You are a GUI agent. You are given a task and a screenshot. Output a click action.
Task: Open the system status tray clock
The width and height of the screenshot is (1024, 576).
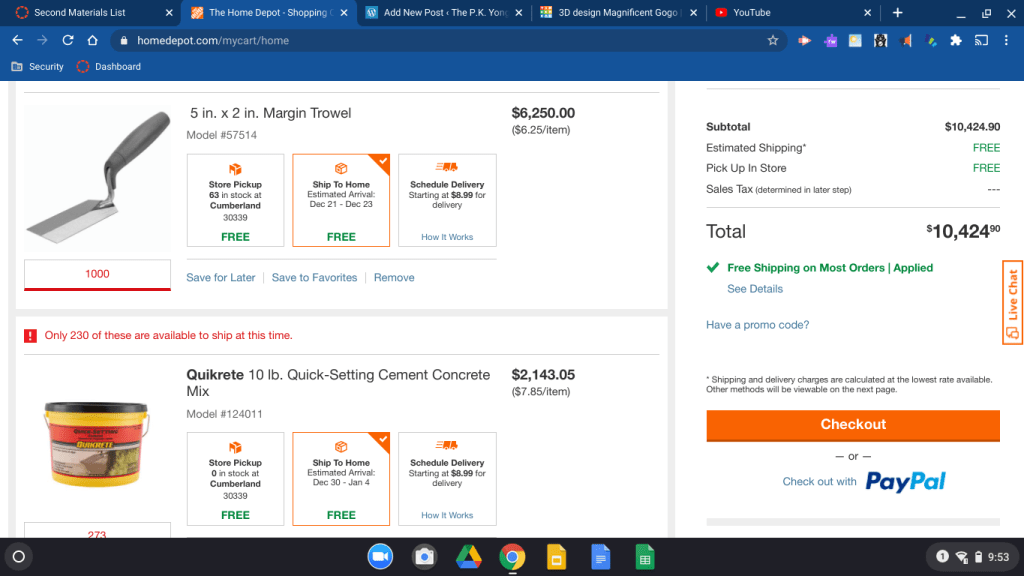pyautogui.click(x=997, y=557)
